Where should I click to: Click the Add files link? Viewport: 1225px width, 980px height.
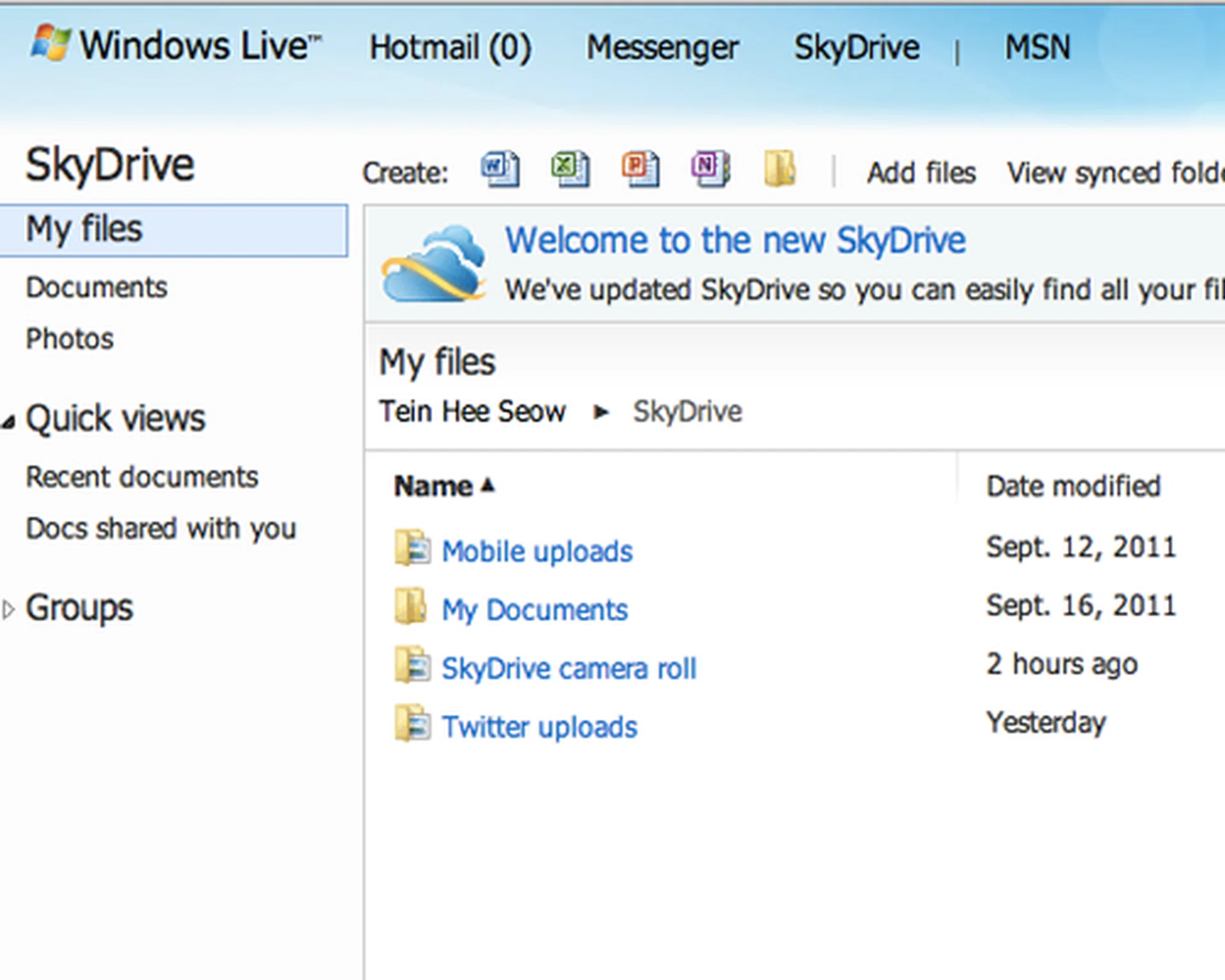pos(921,173)
